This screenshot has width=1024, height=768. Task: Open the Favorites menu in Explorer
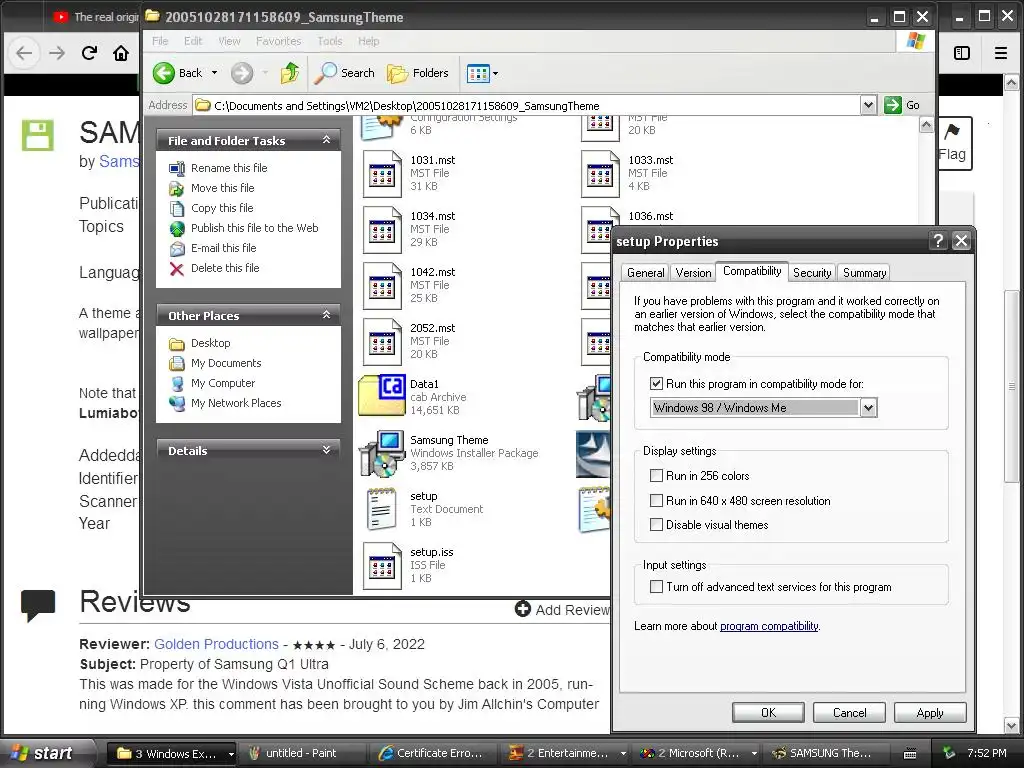tap(278, 41)
